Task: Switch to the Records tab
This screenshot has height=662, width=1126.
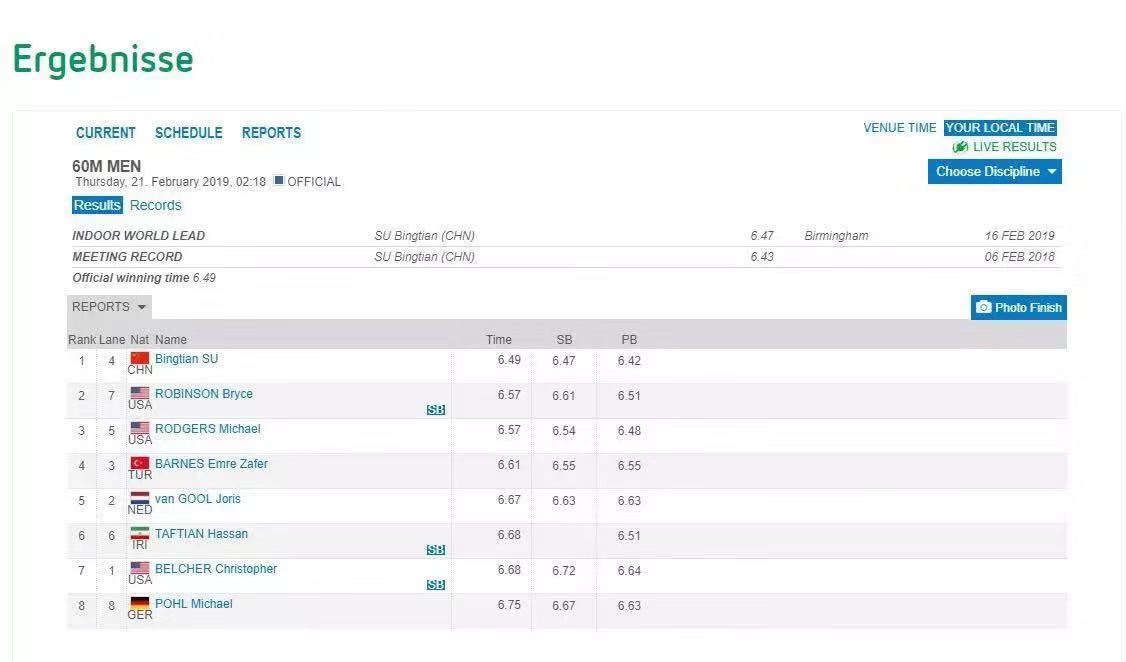Action: coord(156,205)
